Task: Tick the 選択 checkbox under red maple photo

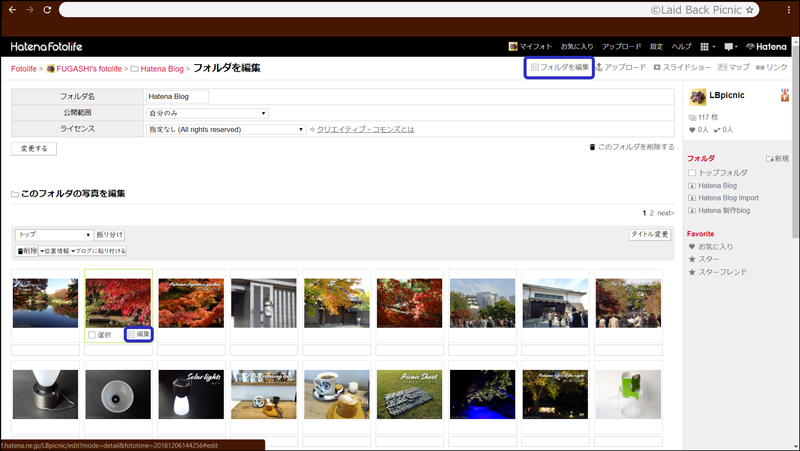Action: (x=92, y=335)
